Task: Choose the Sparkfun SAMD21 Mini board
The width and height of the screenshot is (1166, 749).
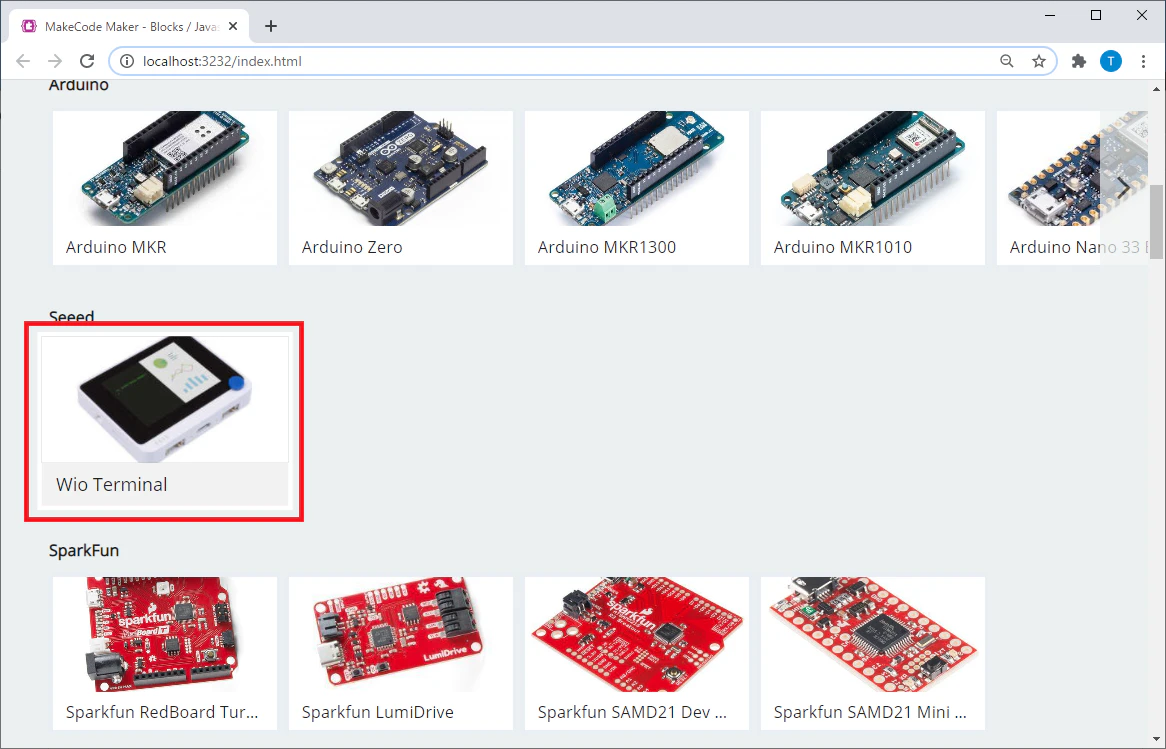Action: (x=873, y=654)
